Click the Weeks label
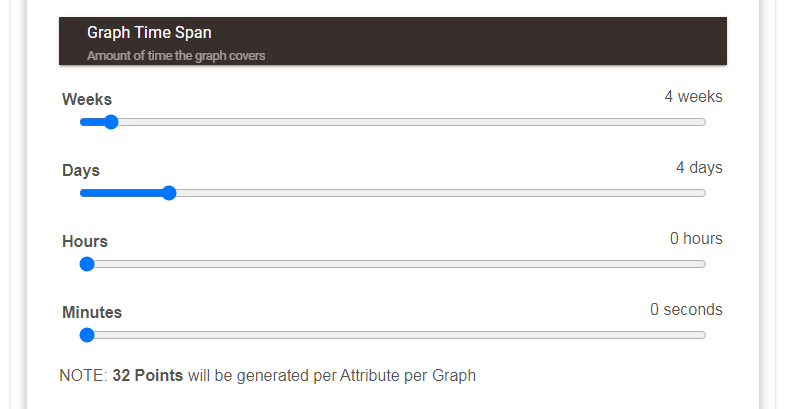Image resolution: width=811 pixels, height=409 pixels. pyautogui.click(x=87, y=99)
